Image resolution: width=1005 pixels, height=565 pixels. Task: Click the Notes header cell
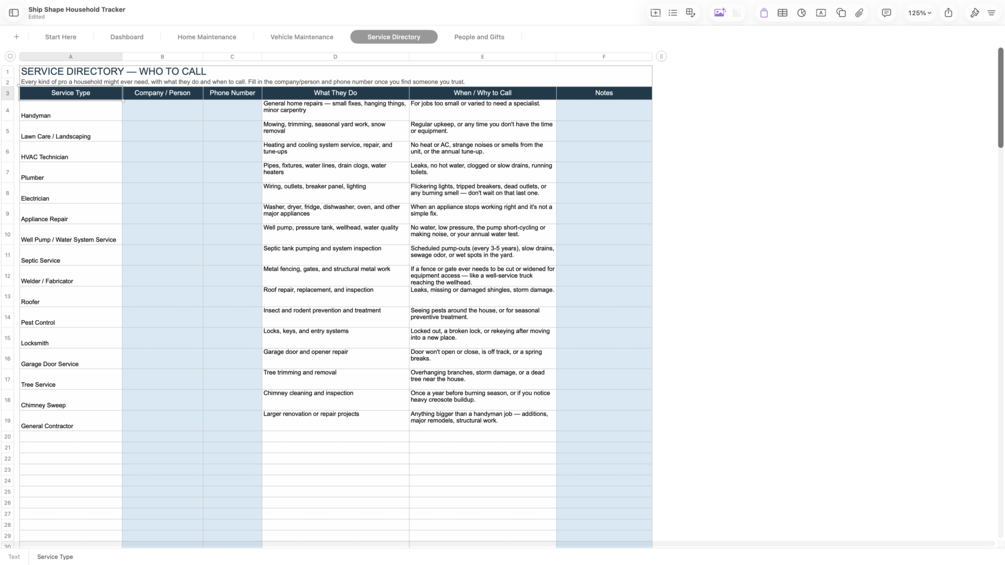click(x=604, y=94)
